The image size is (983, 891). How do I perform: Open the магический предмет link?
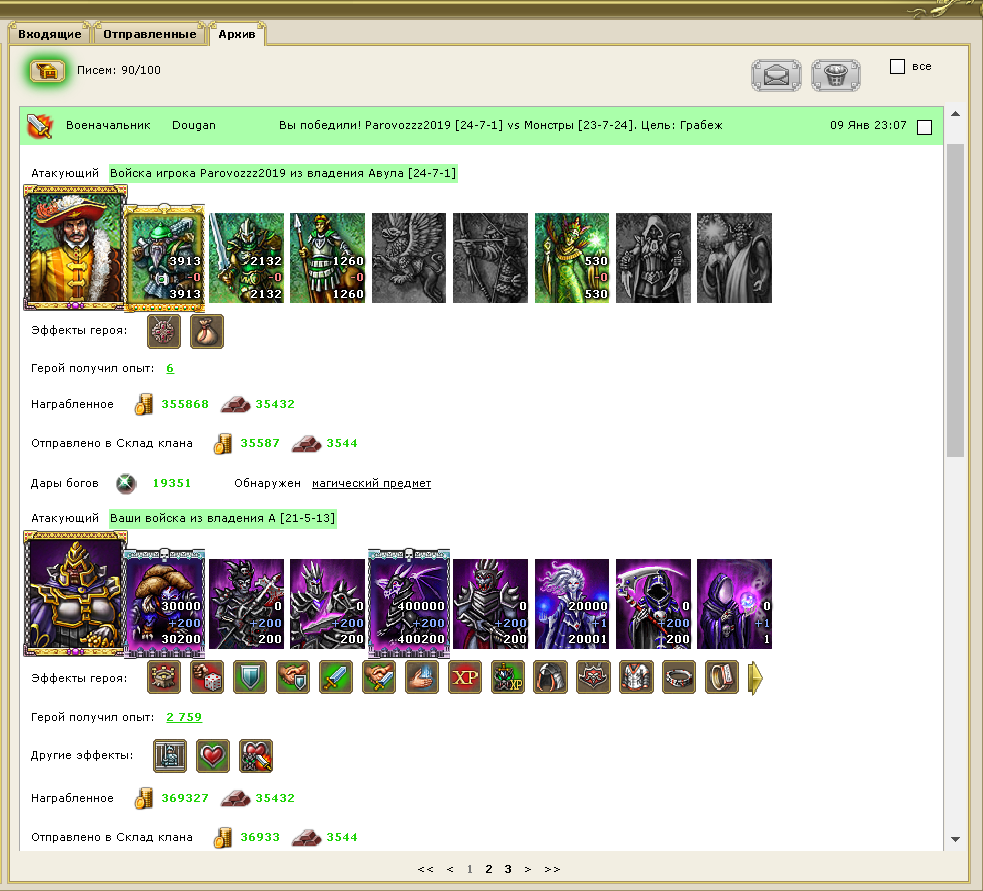371,483
